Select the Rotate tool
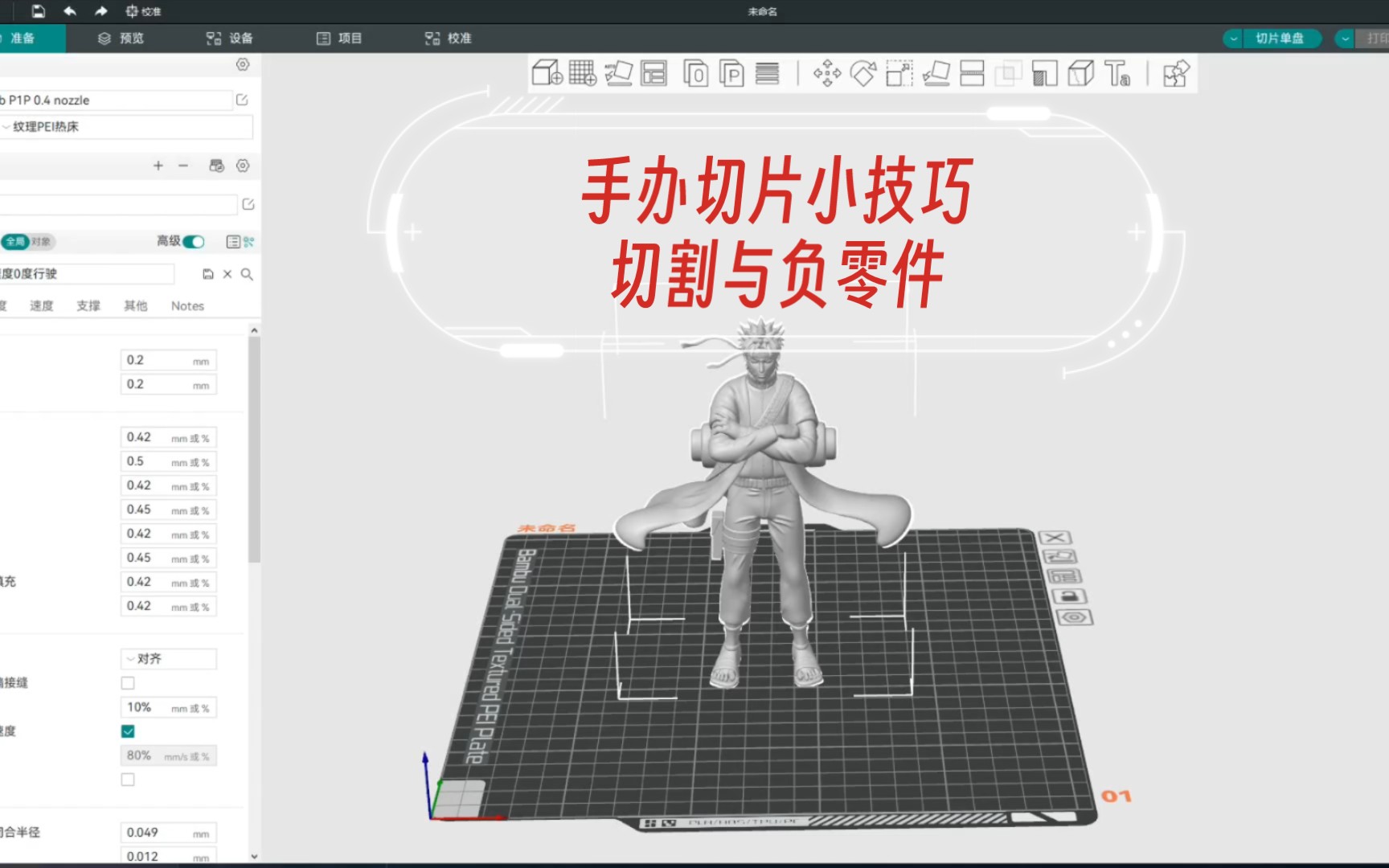 pos(863,73)
